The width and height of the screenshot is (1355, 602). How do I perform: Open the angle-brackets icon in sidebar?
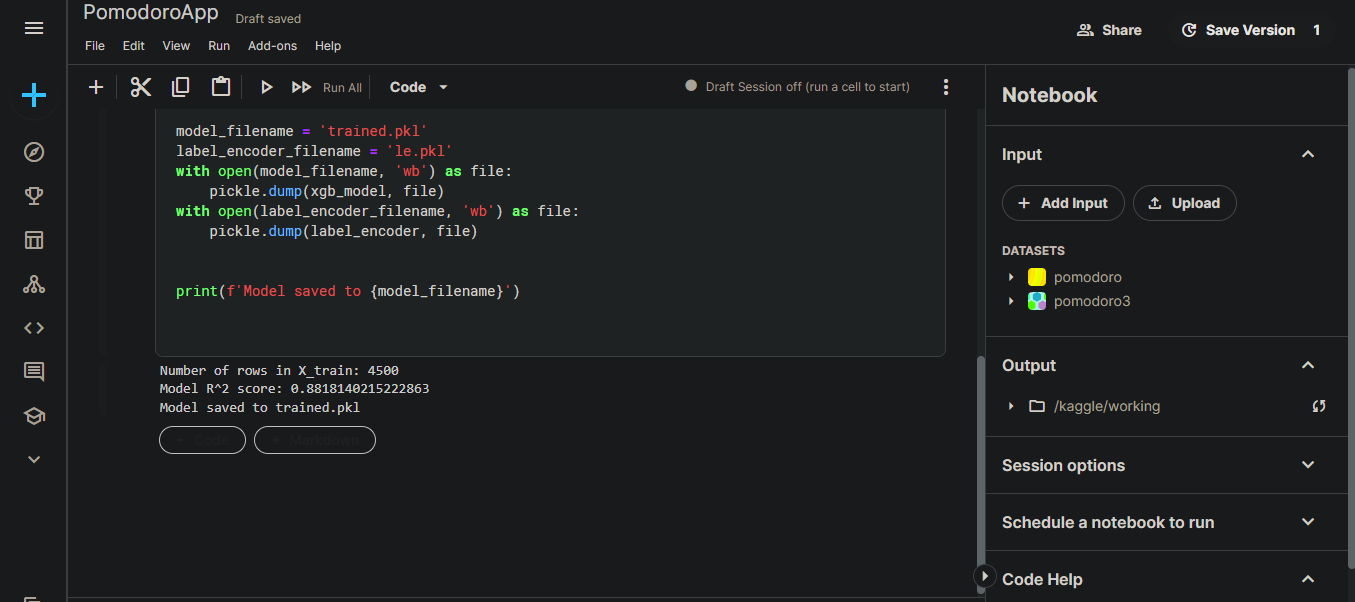(x=34, y=328)
